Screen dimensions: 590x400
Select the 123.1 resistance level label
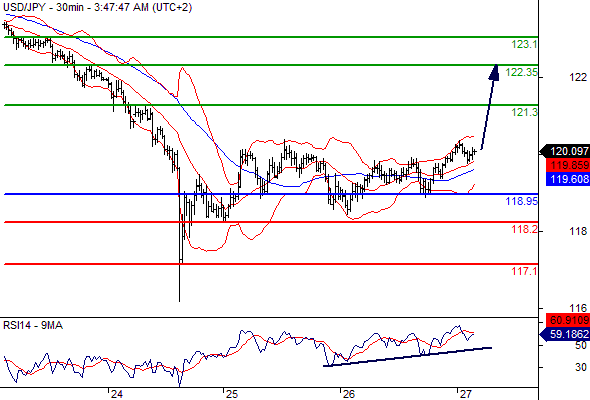[x=525, y=44]
